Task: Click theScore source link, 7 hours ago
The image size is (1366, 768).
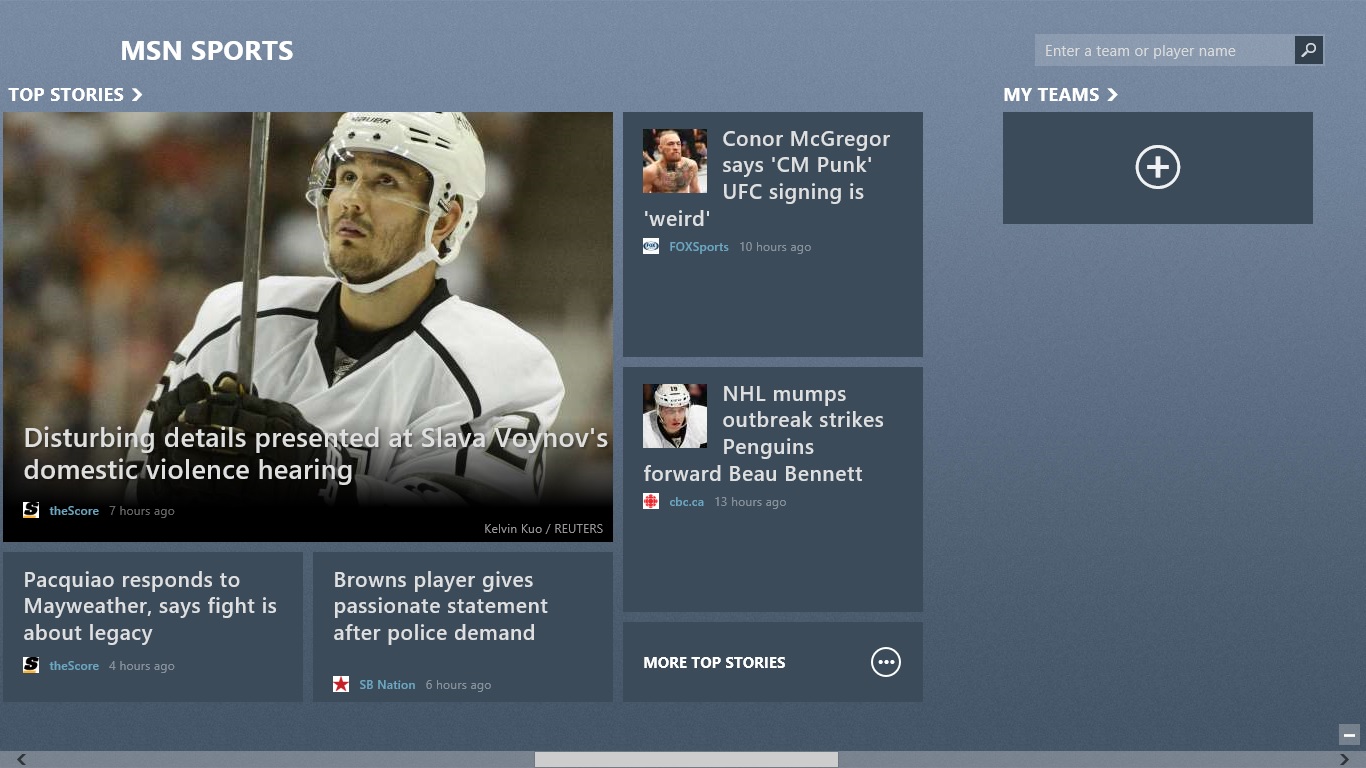Action: pos(74,511)
